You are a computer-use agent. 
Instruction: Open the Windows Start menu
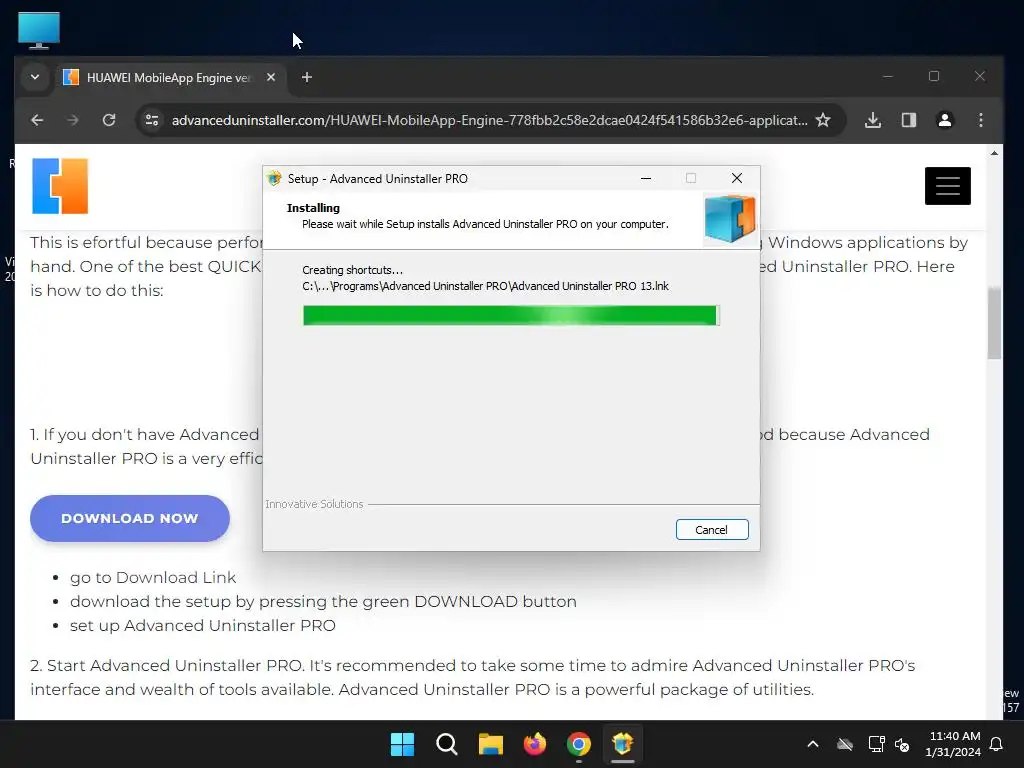pos(402,744)
